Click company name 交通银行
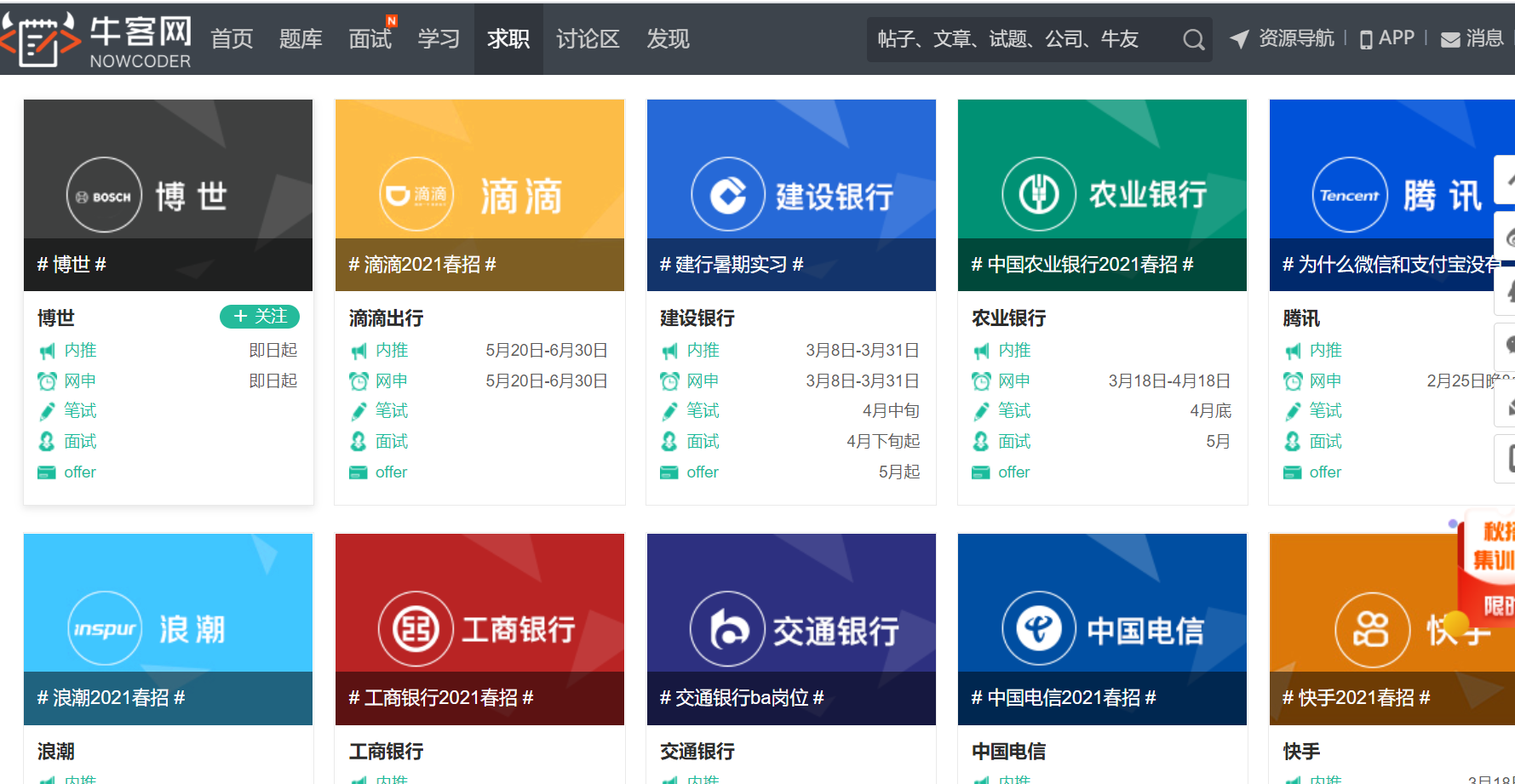Image resolution: width=1515 pixels, height=784 pixels. 697,752
